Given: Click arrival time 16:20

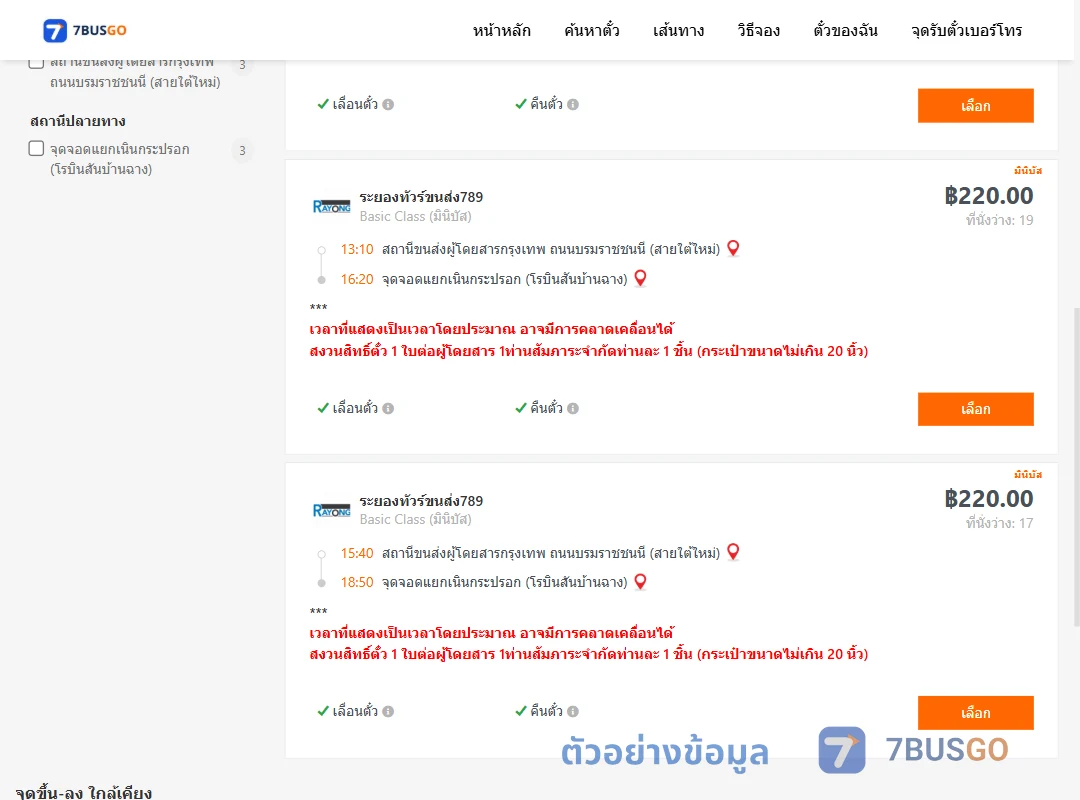Looking at the screenshot, I should (x=357, y=279).
